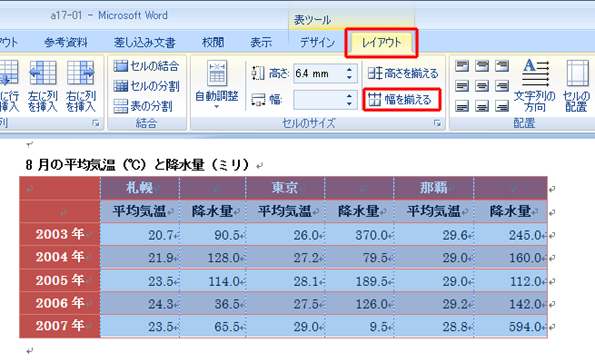Click the 2006 年 row header
595x362 pixels.
(x=60, y=303)
